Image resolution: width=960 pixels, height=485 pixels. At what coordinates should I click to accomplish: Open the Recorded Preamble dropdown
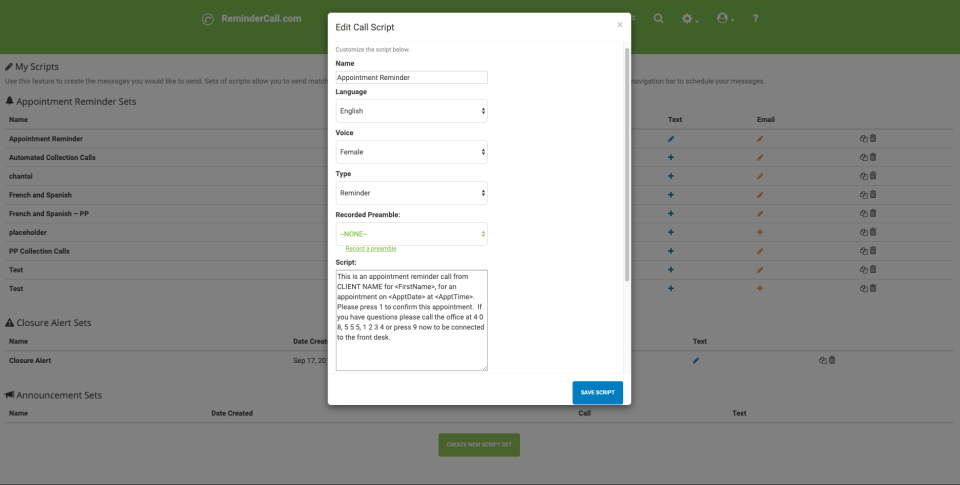[x=411, y=234]
